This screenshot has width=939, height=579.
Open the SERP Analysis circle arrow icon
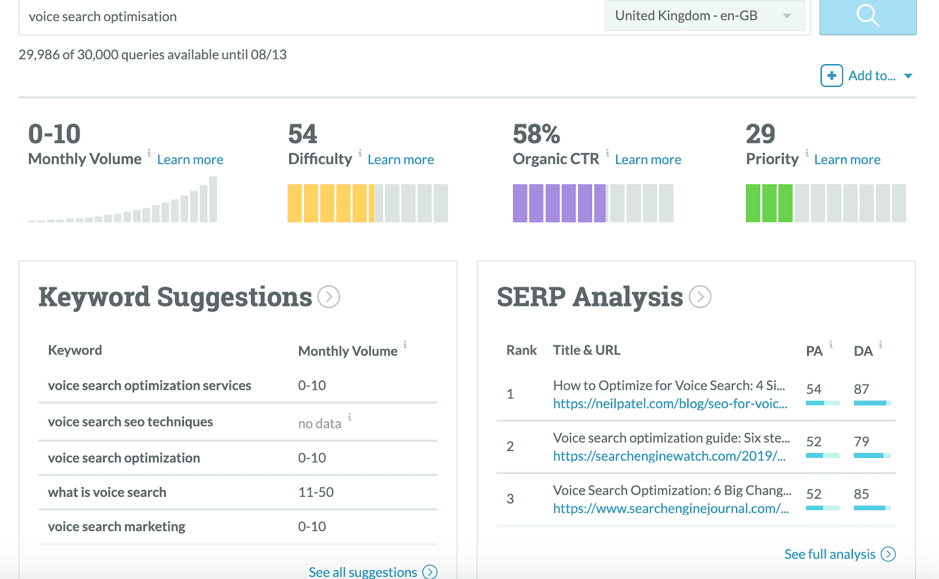[700, 296]
